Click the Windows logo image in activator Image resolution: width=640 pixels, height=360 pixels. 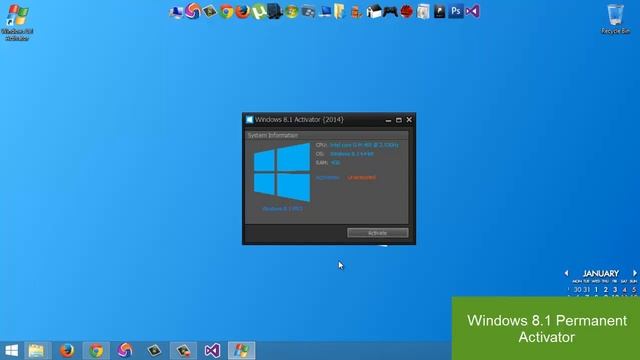click(282, 172)
